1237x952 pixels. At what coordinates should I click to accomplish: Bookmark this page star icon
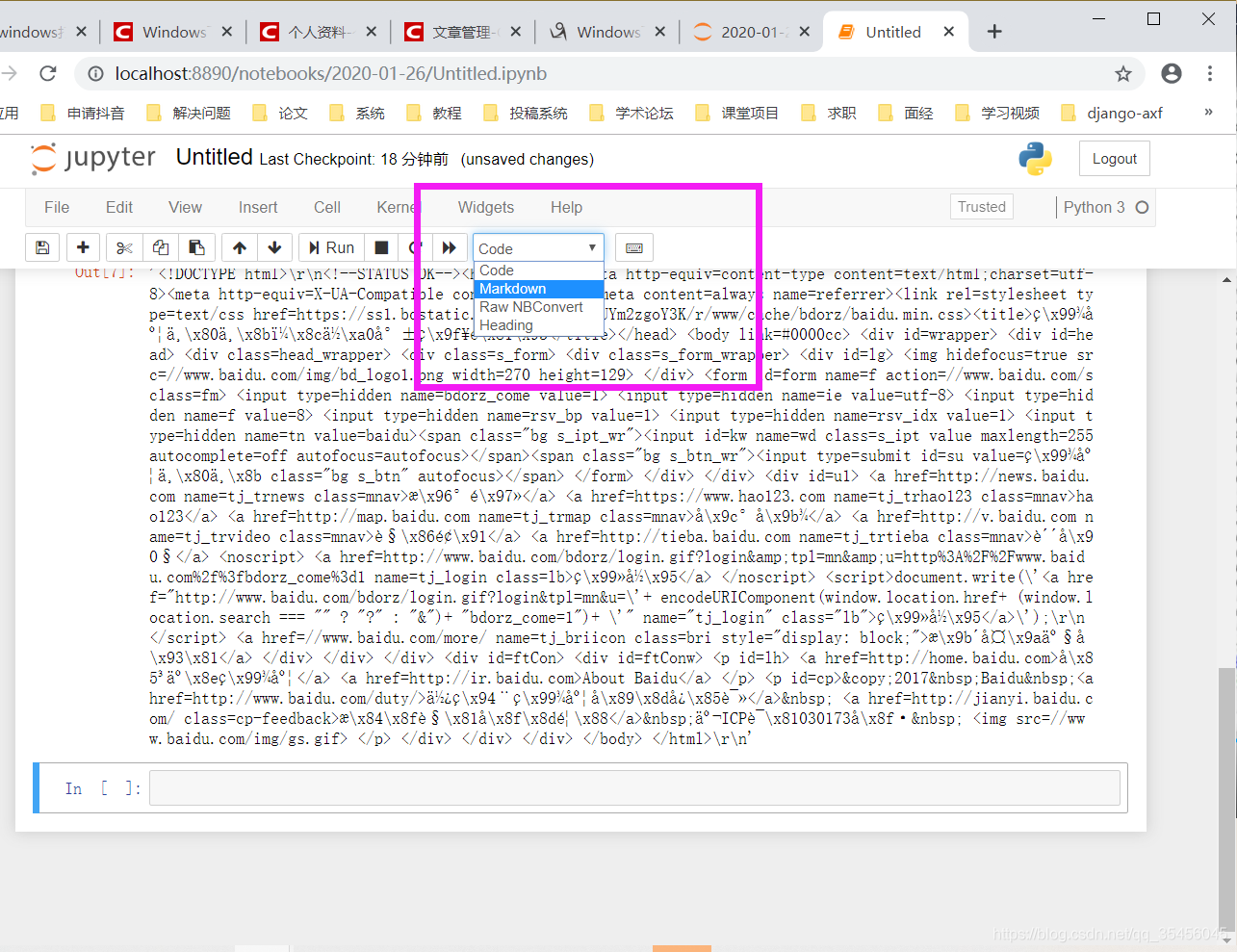(1123, 73)
